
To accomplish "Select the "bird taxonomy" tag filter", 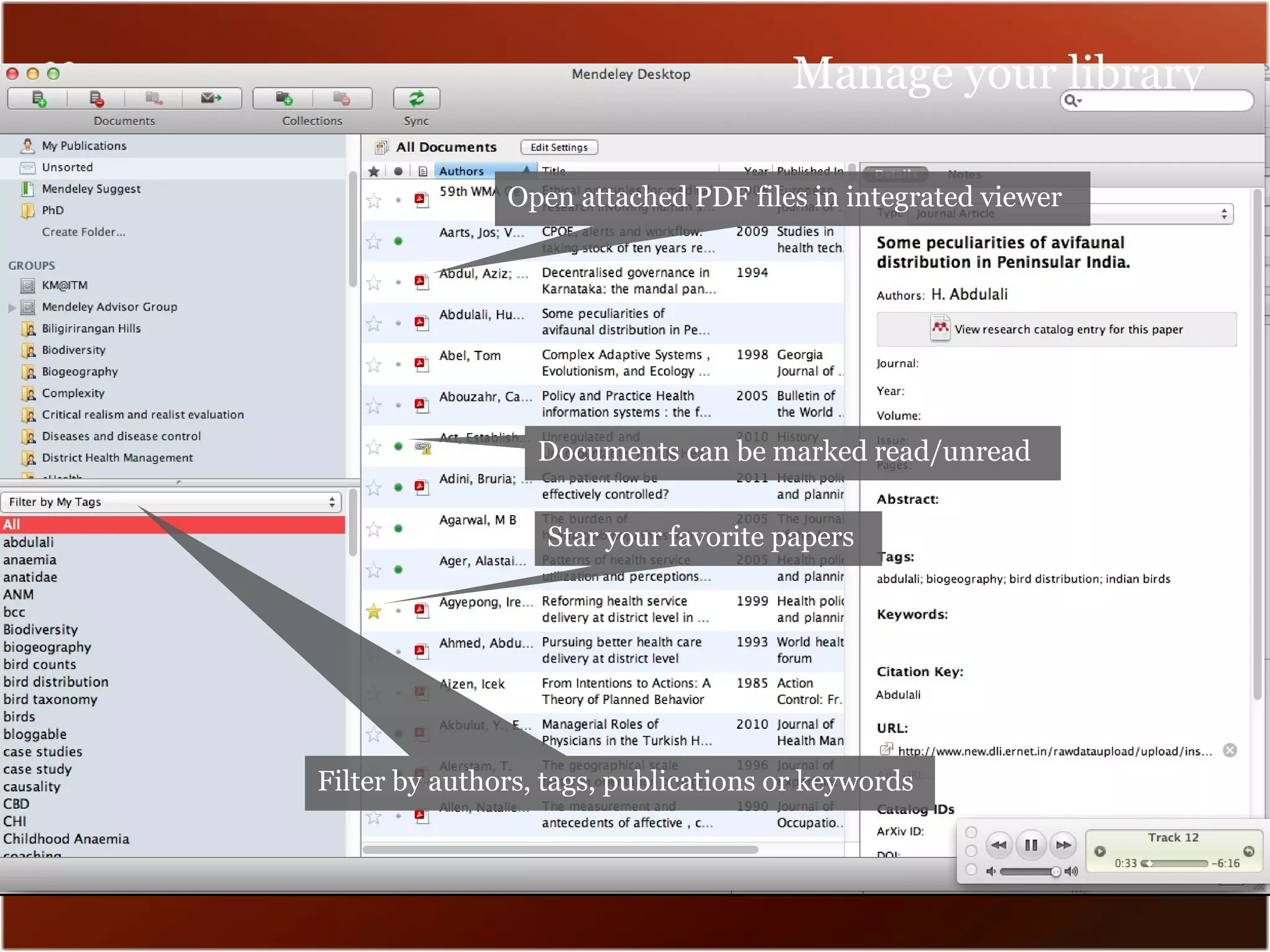I will coord(50,699).
